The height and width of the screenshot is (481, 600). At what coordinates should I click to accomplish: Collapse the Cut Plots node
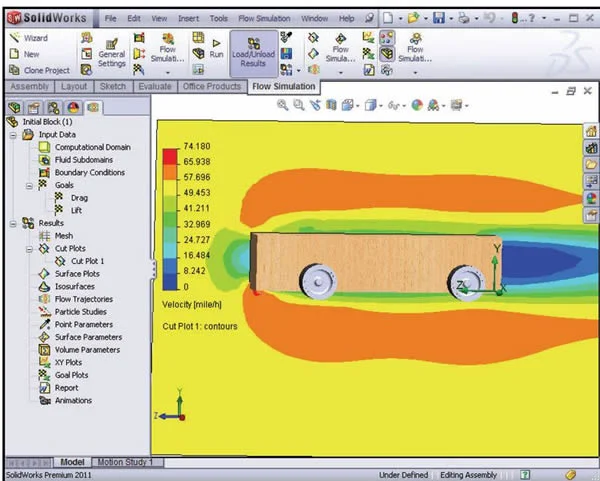pos(30,248)
